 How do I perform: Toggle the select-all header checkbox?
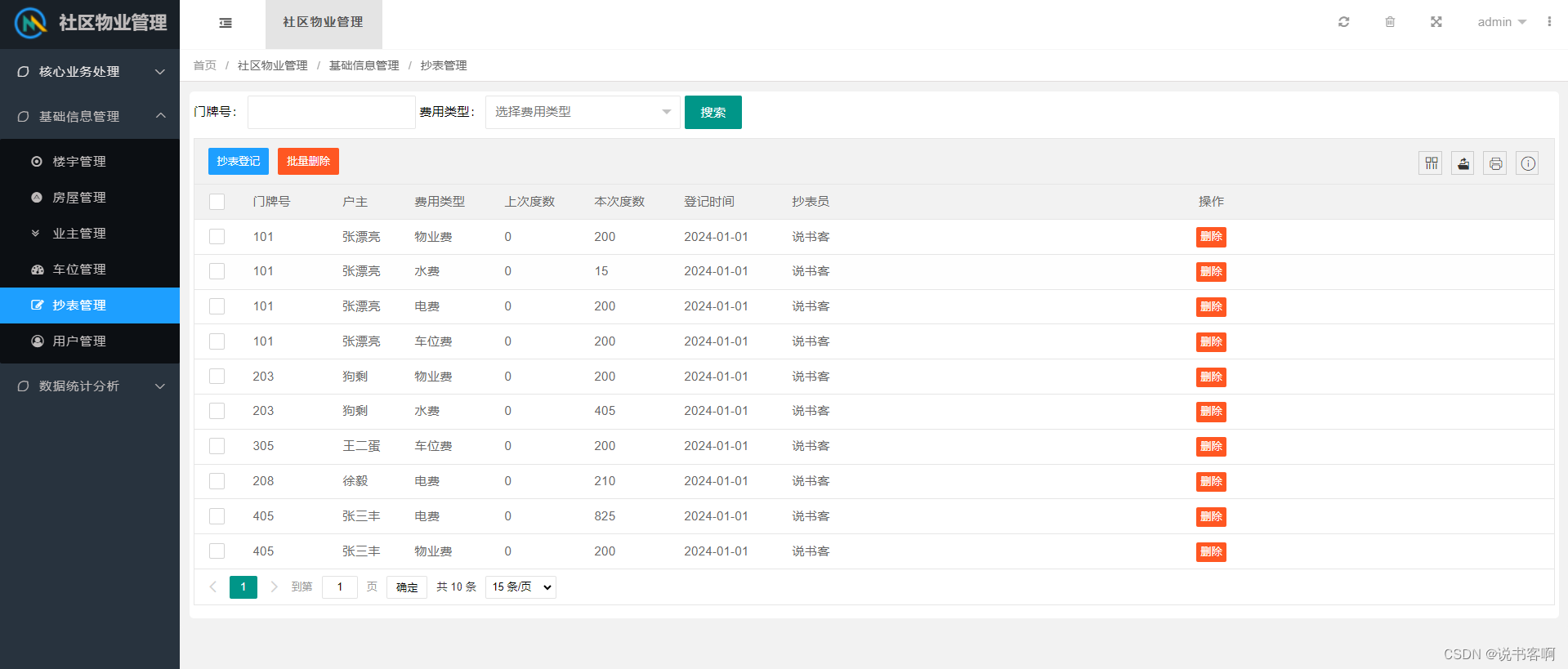click(217, 202)
